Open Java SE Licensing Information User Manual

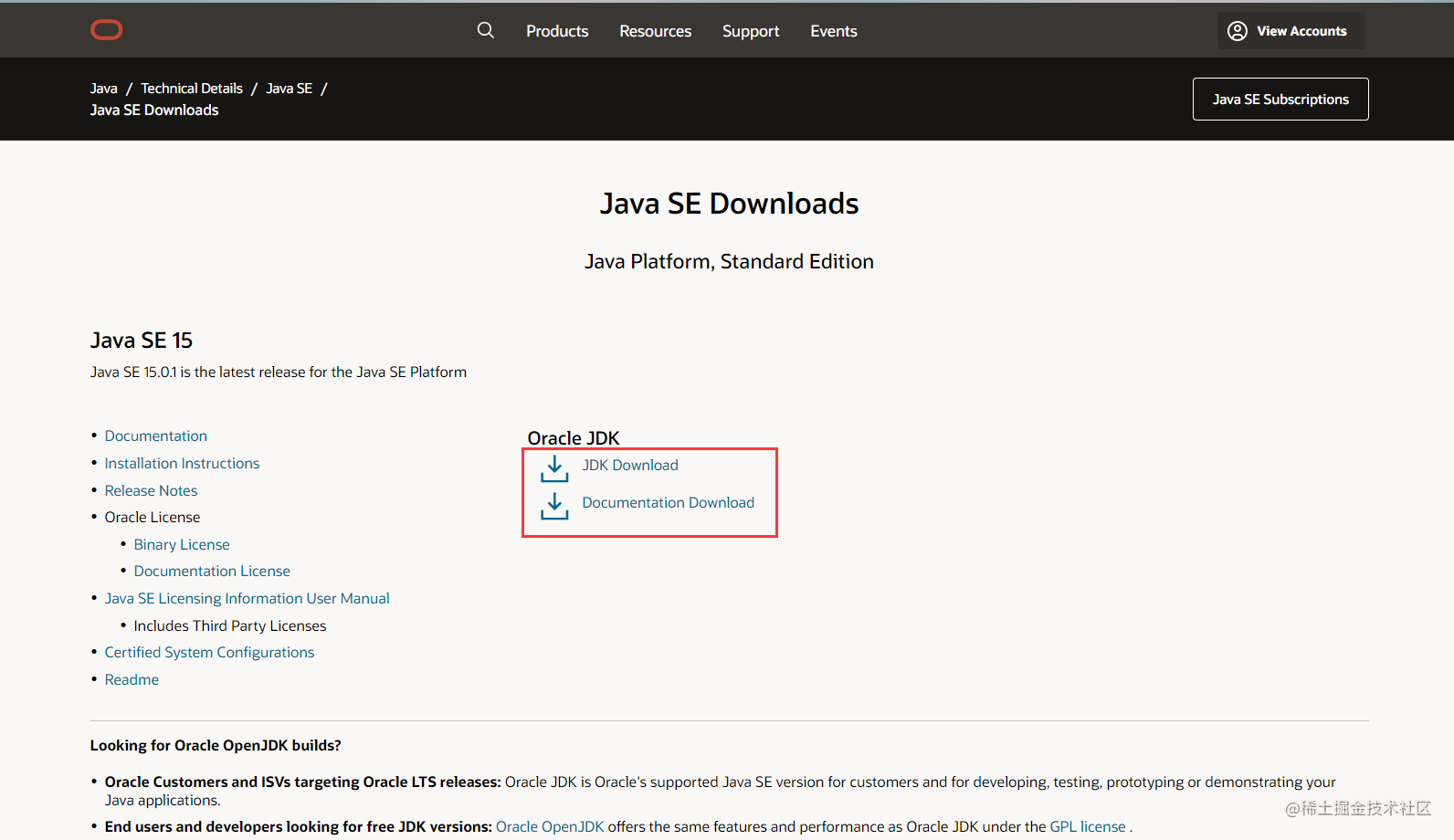click(247, 598)
